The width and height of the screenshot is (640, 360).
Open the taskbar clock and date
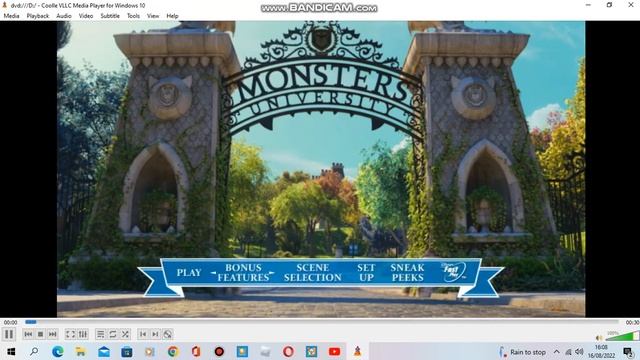click(601, 351)
